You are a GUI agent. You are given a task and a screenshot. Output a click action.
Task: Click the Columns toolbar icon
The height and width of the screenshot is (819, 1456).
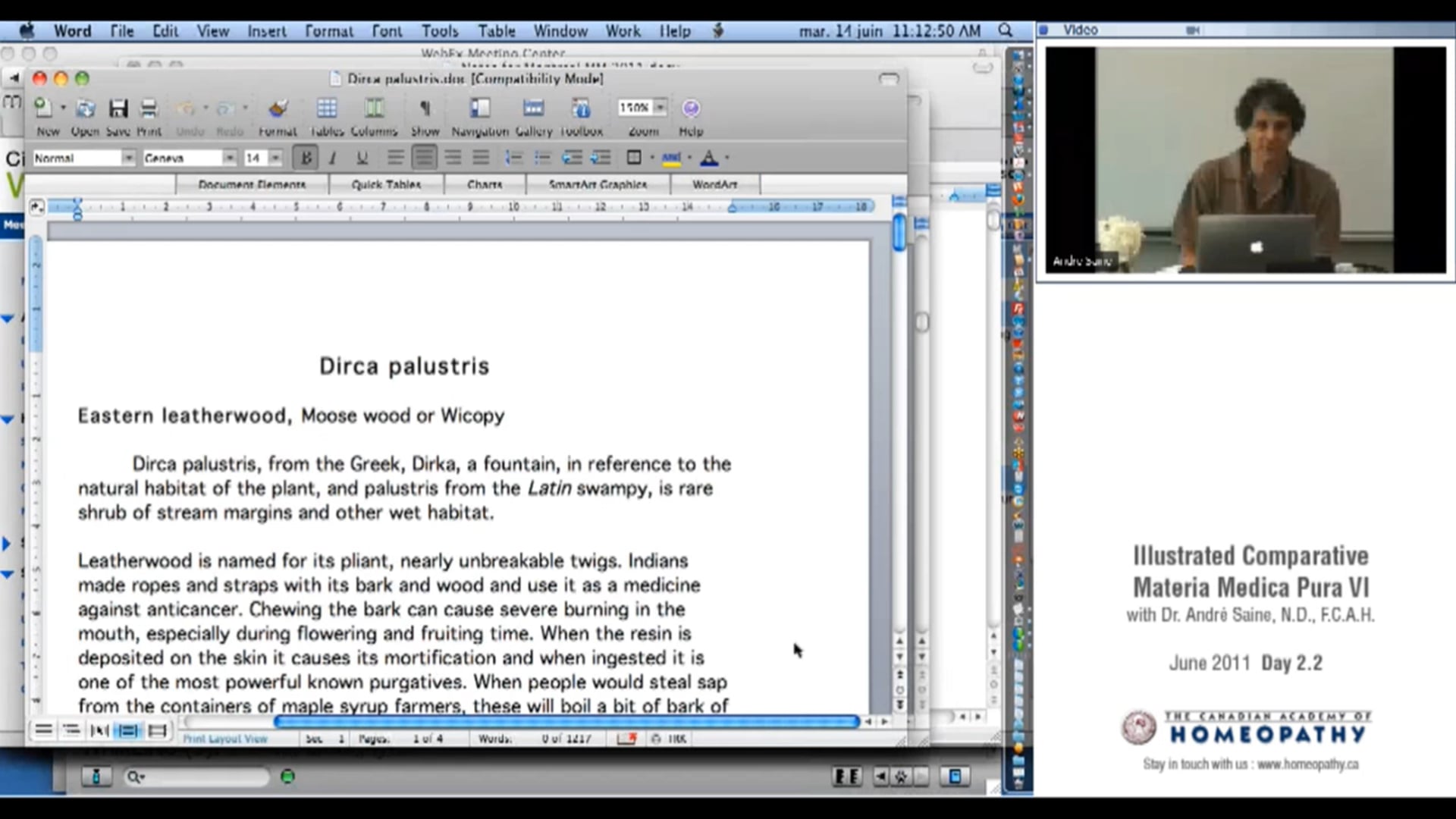(374, 108)
